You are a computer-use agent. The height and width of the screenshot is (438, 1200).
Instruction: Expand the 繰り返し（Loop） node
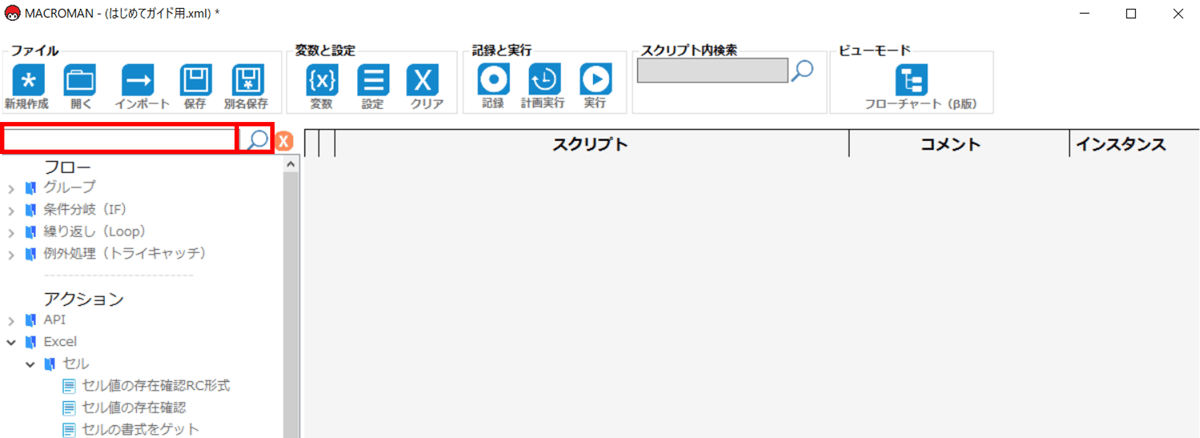tap(11, 232)
